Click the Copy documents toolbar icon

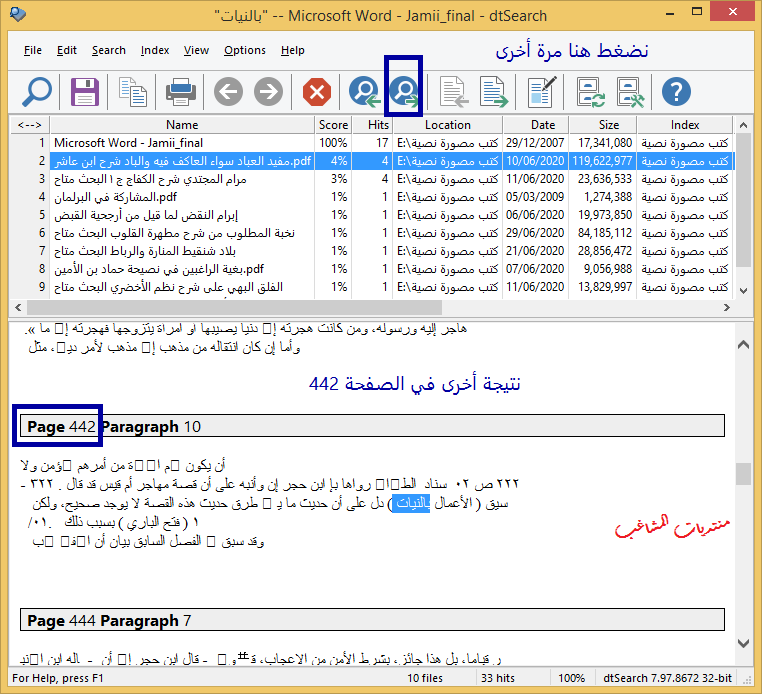[x=133, y=93]
